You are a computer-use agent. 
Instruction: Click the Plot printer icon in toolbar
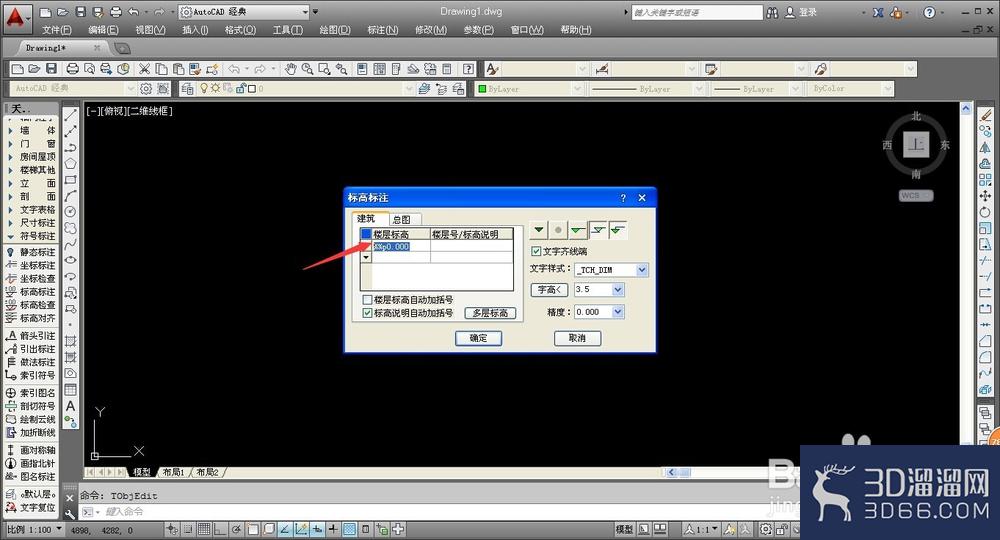click(73, 69)
